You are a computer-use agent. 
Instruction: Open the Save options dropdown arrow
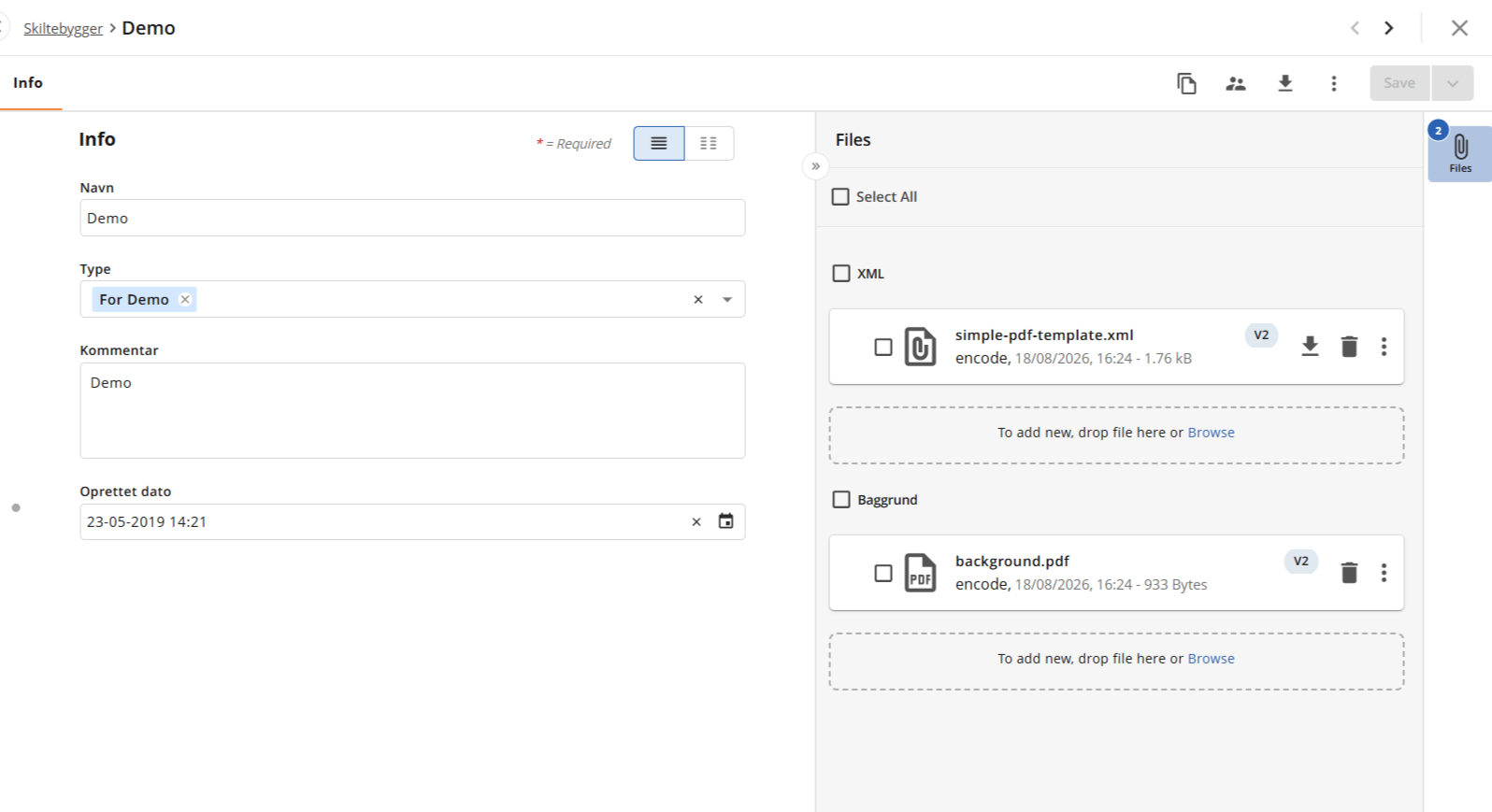tap(1452, 83)
